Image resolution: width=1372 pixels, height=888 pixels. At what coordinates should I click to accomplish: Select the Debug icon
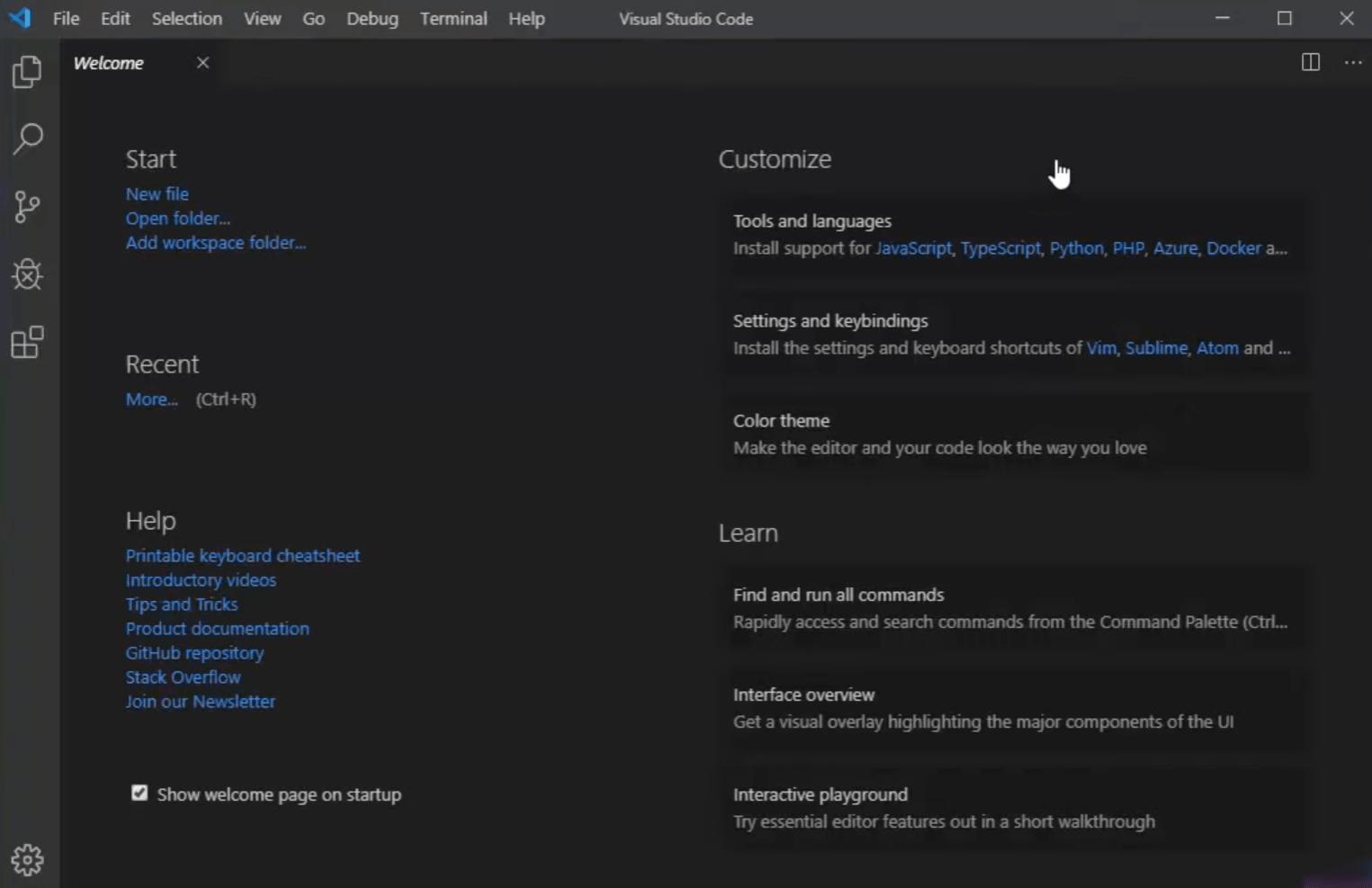point(27,275)
